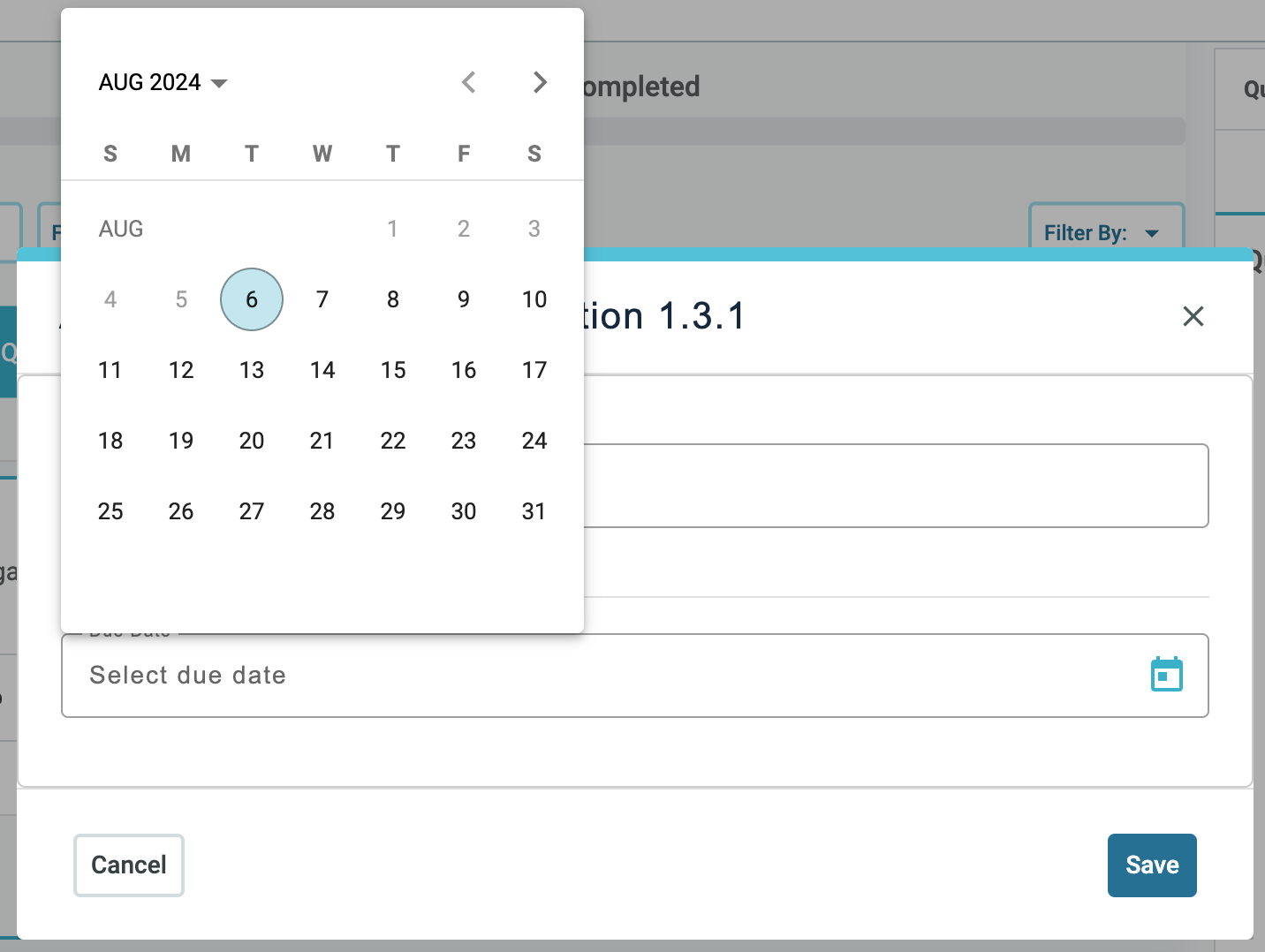The height and width of the screenshot is (952, 1265).
Task: Open the Filter By dropdown
Action: pyautogui.click(x=1105, y=232)
